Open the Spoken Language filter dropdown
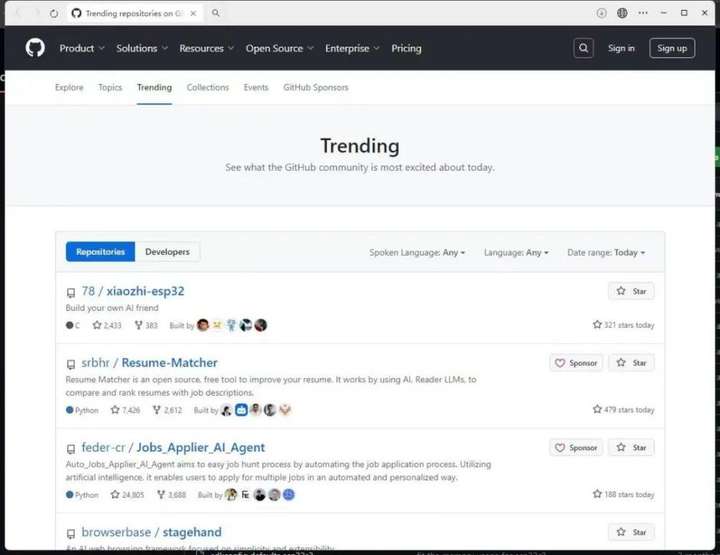 pyautogui.click(x=417, y=252)
